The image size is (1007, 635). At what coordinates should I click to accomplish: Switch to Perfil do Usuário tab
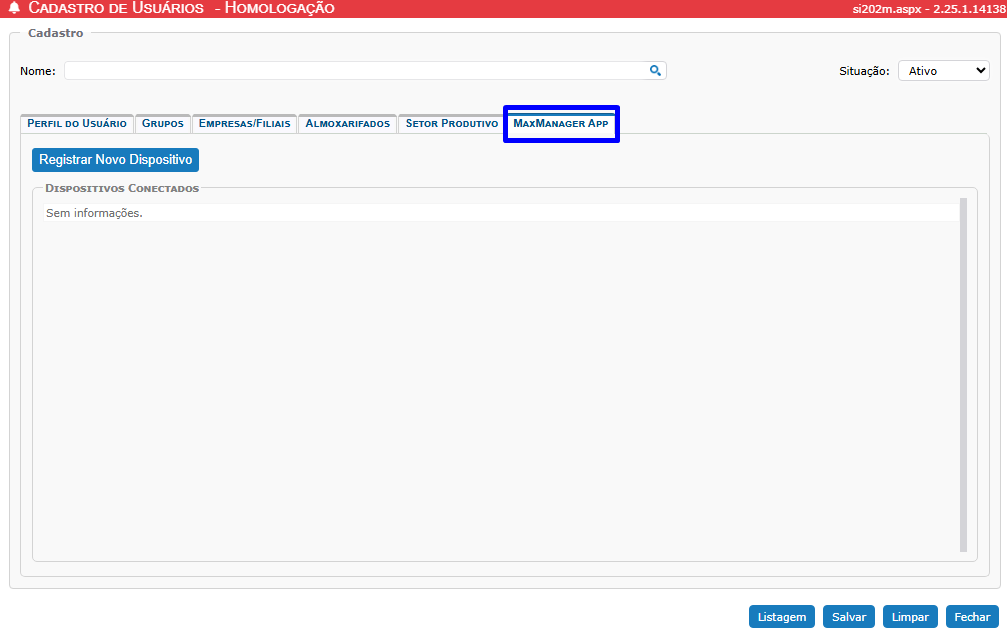pyautogui.click(x=77, y=124)
